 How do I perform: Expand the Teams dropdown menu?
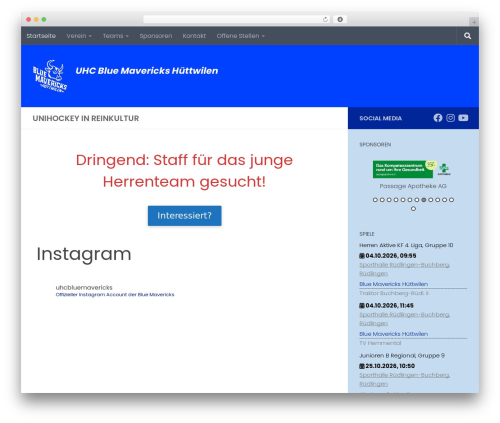pyautogui.click(x=115, y=36)
